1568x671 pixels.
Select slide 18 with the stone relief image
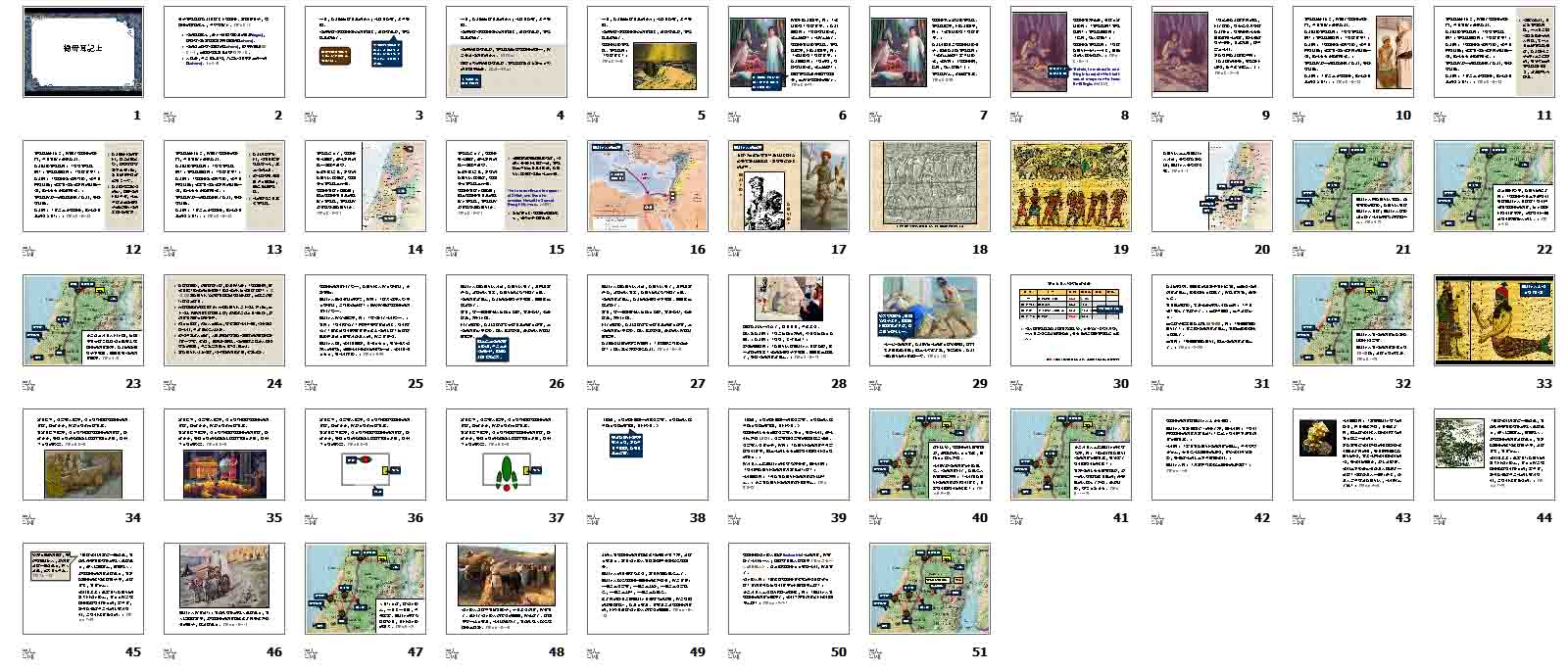click(x=929, y=186)
